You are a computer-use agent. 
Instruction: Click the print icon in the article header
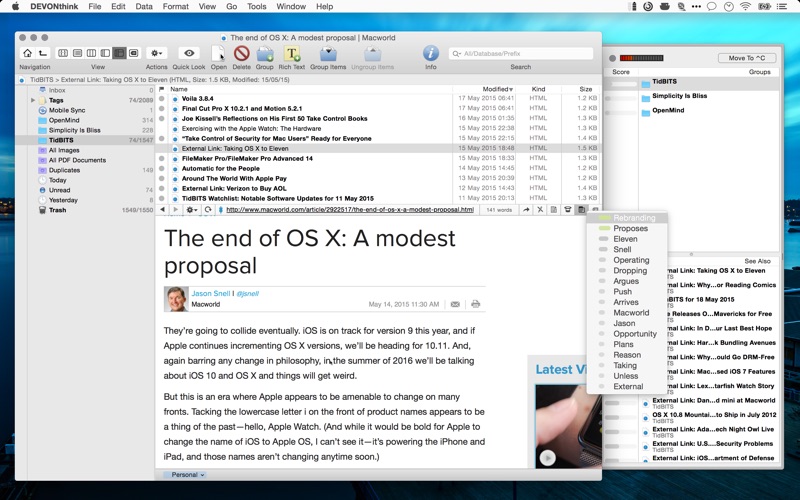click(x=475, y=304)
